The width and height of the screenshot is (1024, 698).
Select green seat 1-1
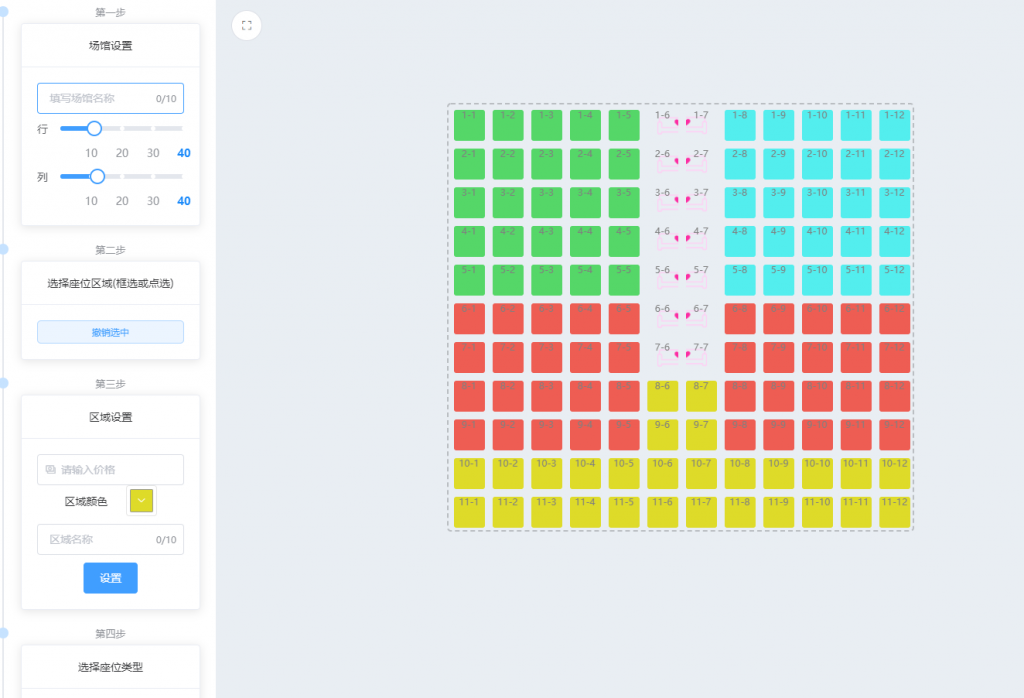(x=469, y=125)
